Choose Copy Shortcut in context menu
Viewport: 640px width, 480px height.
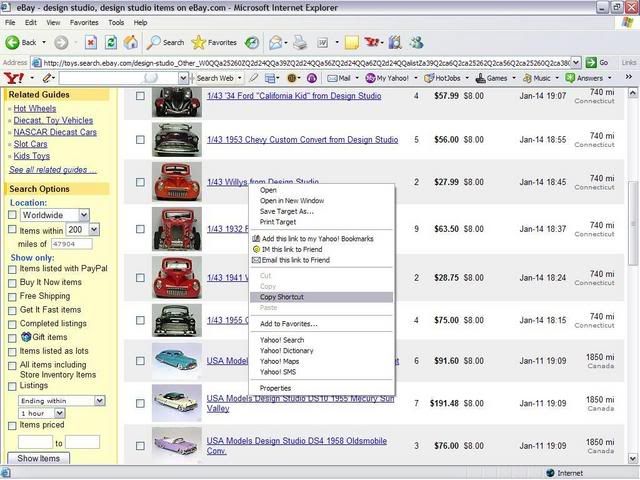(321, 297)
